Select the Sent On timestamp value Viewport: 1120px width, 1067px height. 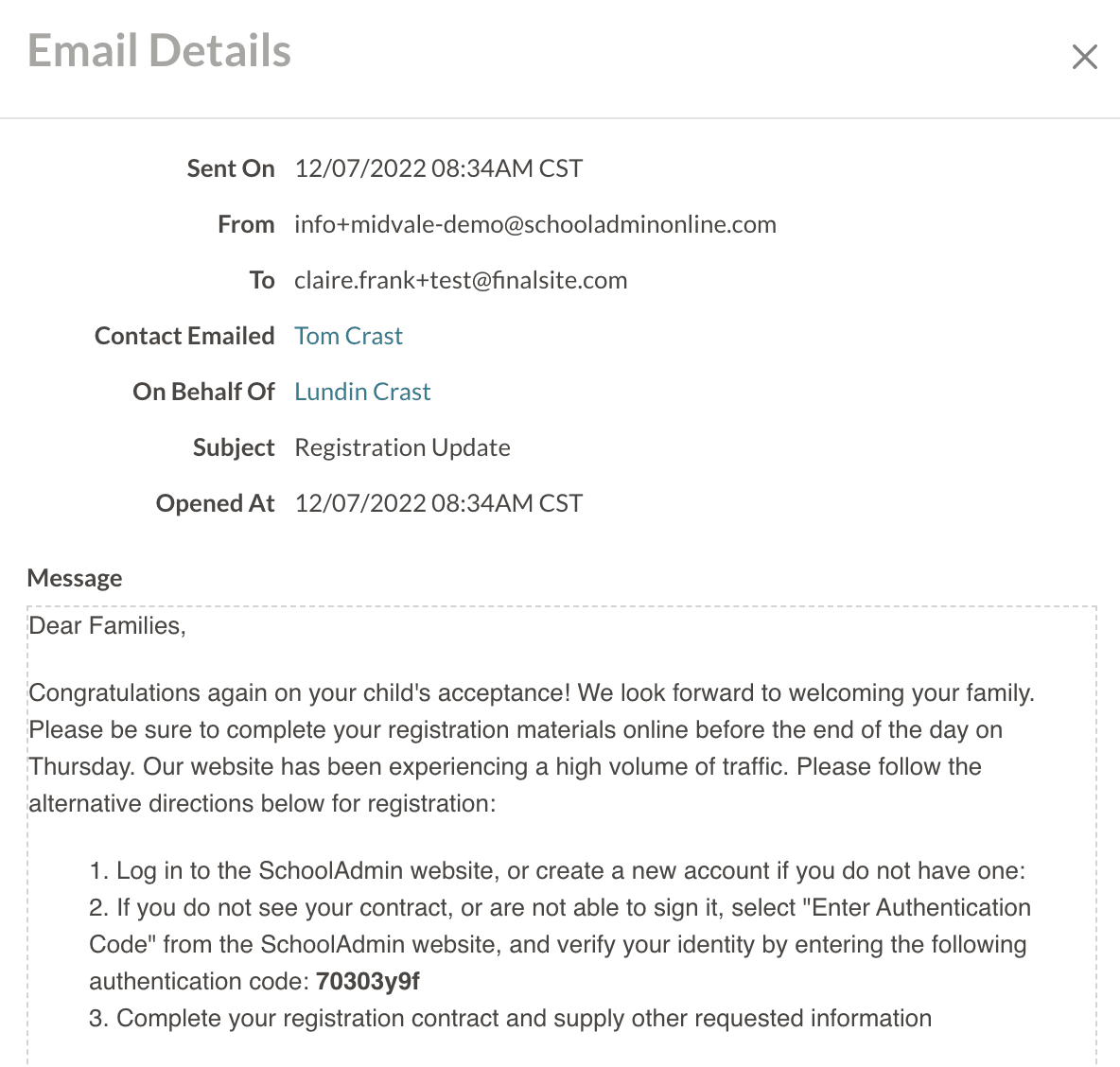tap(438, 168)
